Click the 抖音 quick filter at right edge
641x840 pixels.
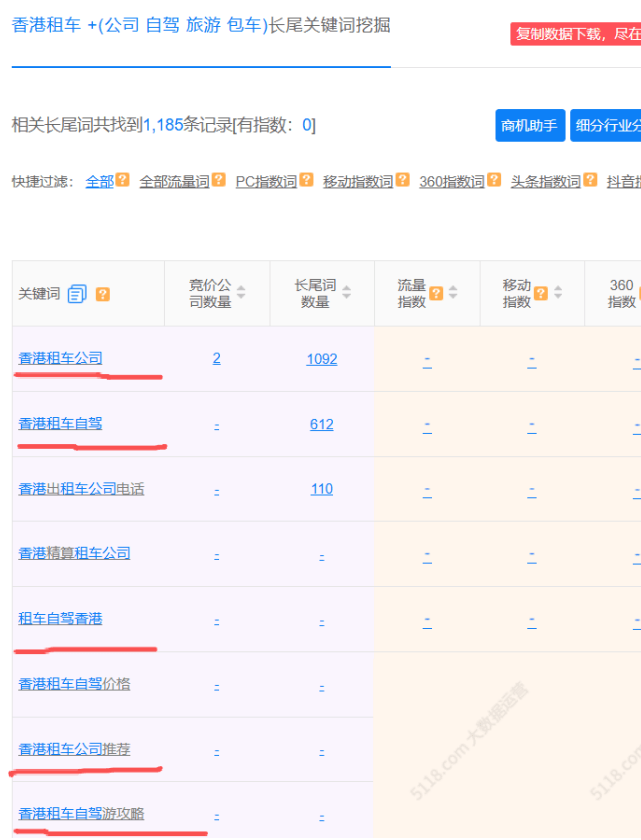(623, 182)
